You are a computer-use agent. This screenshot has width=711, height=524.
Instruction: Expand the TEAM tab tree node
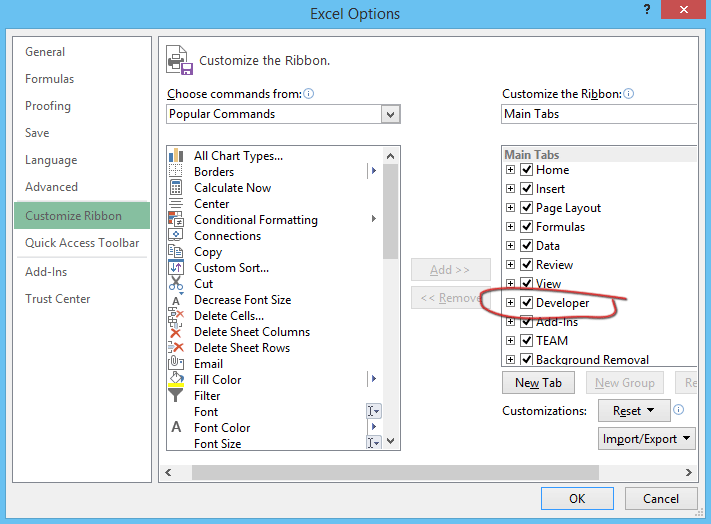[x=511, y=340]
